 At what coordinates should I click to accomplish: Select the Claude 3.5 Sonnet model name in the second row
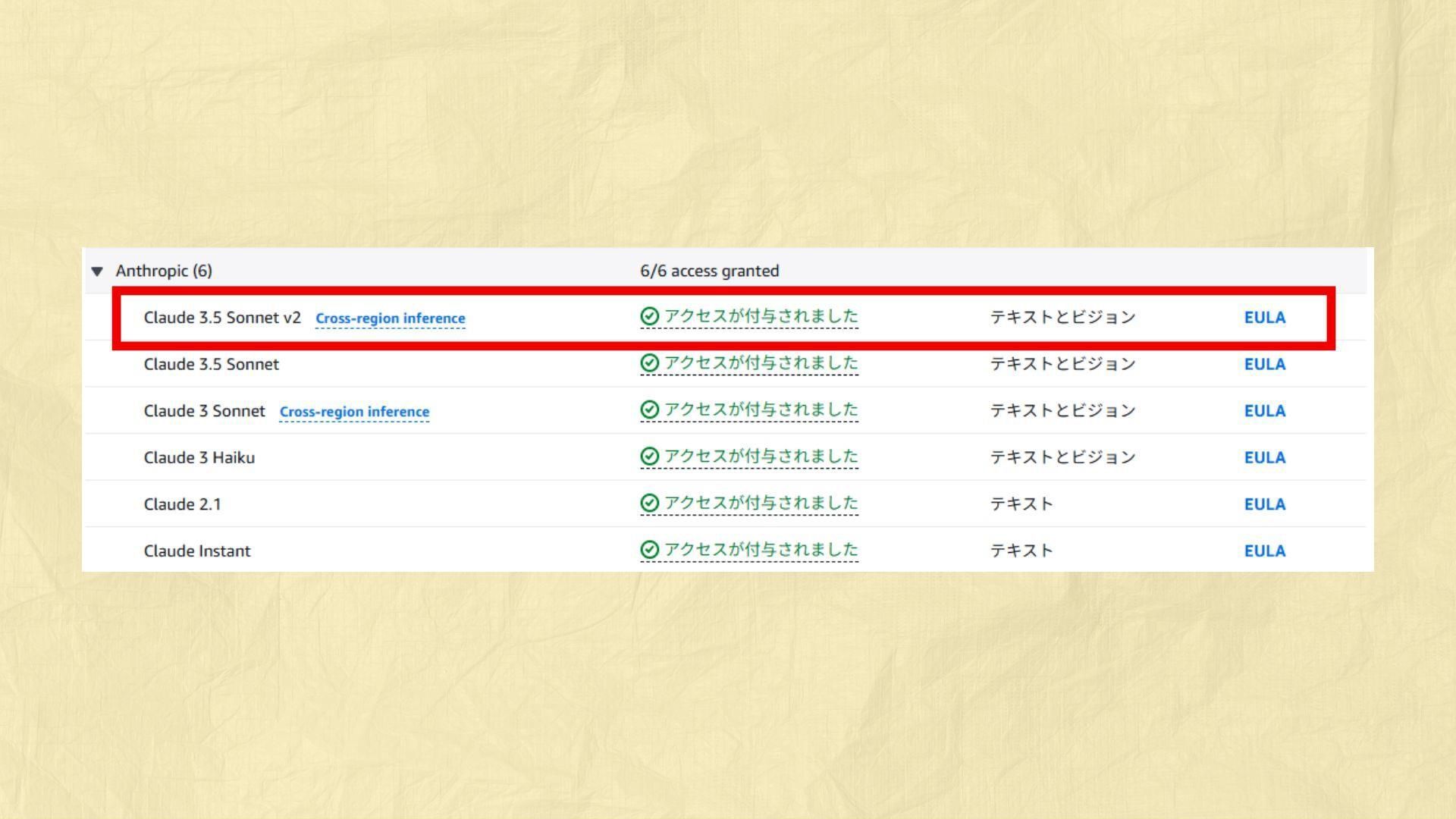coord(212,365)
